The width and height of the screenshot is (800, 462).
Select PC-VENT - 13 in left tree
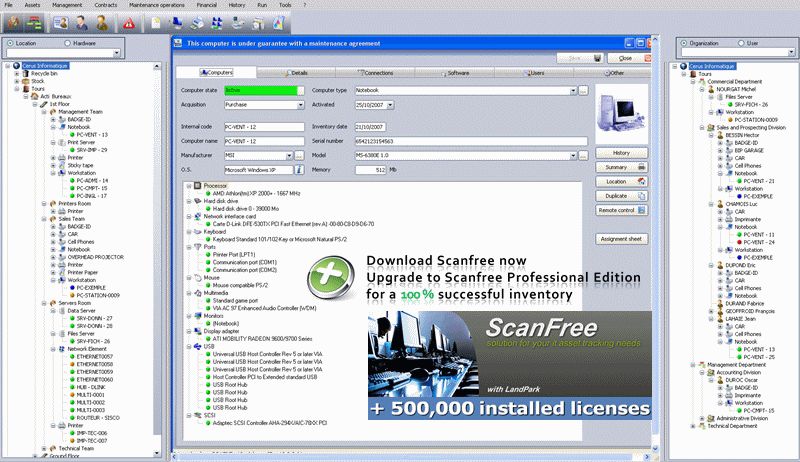click(x=92, y=135)
